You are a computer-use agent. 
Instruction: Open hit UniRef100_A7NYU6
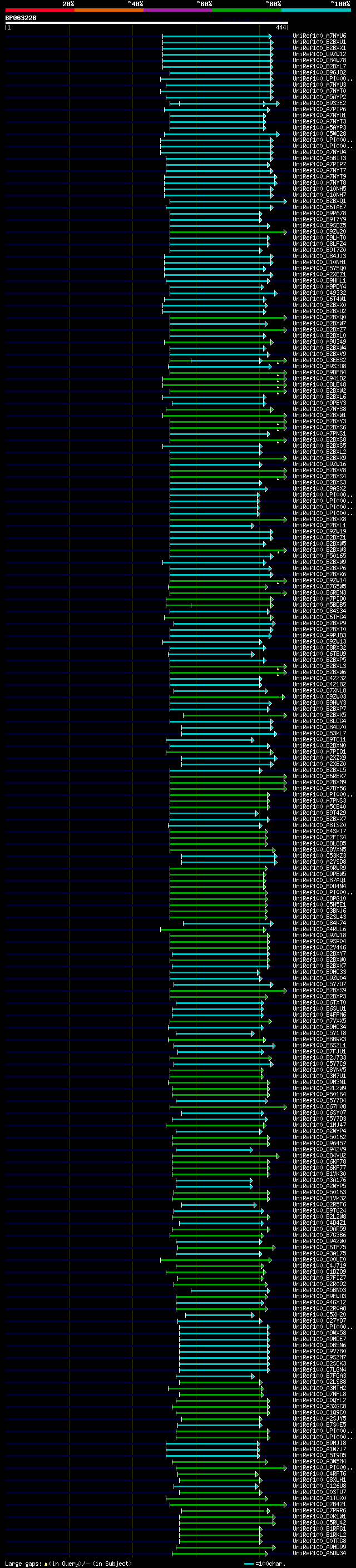point(319,36)
